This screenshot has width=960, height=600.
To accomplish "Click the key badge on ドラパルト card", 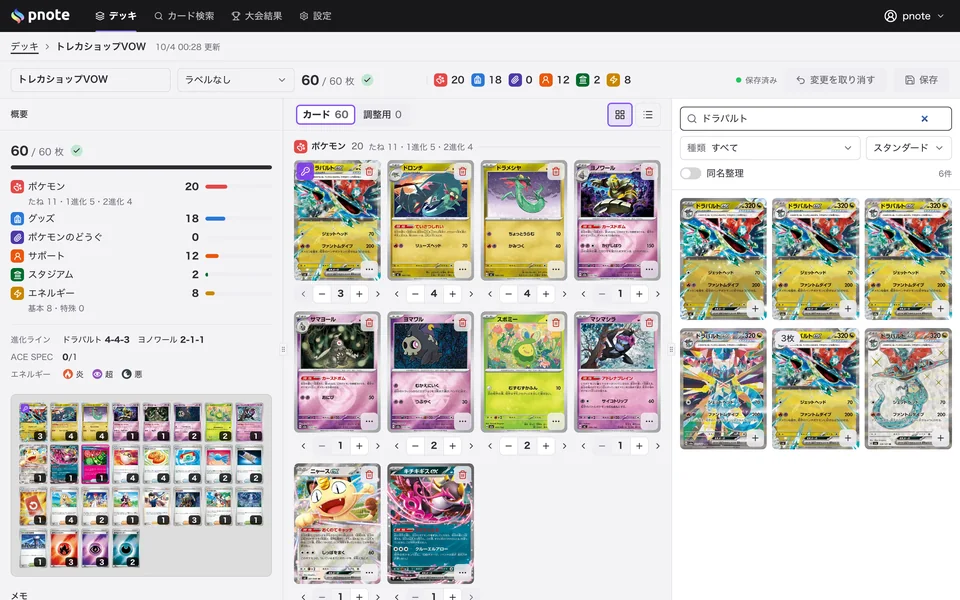I will (x=305, y=171).
